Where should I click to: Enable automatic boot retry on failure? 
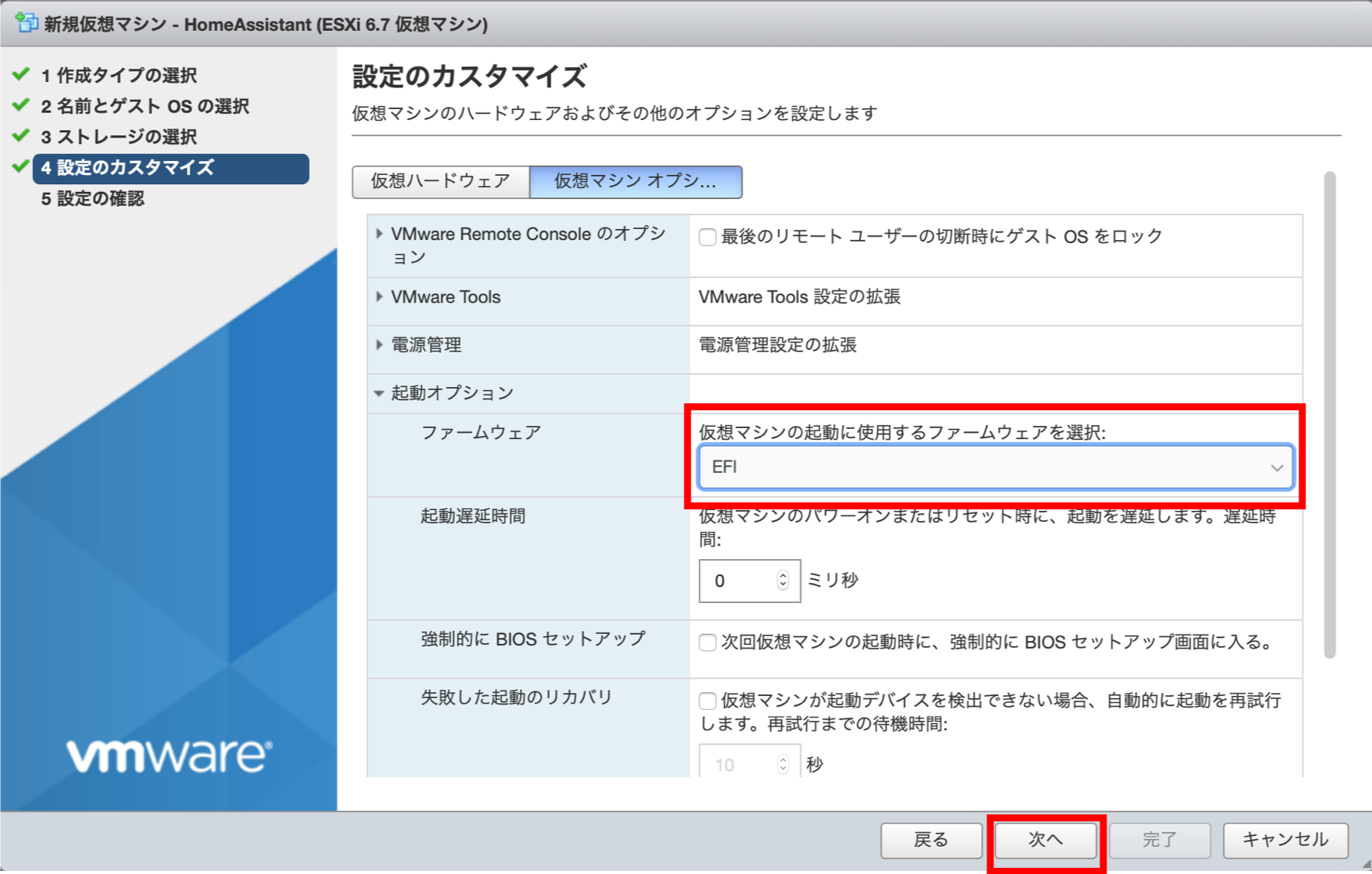pos(707,701)
